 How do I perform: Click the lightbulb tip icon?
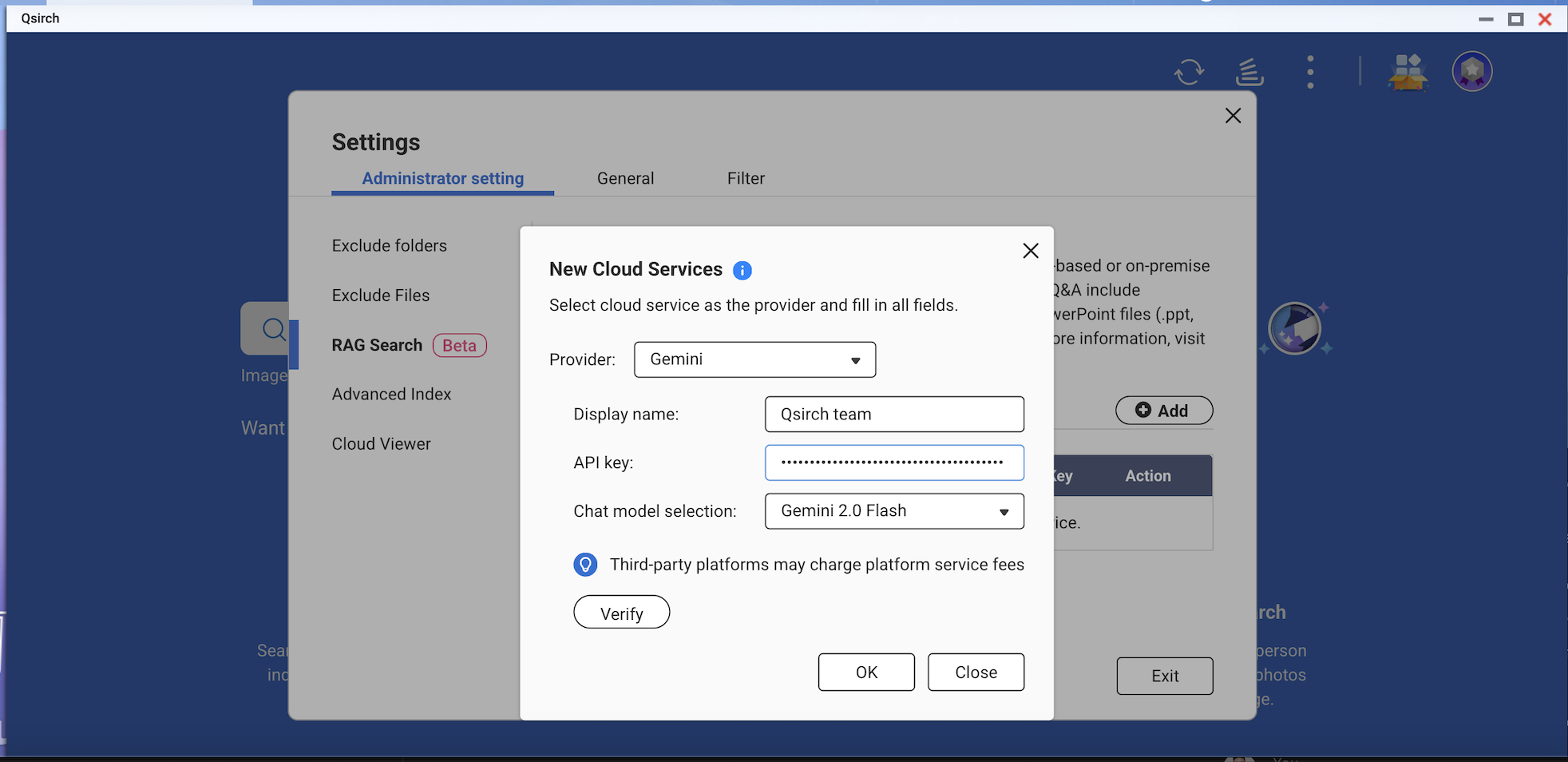pyautogui.click(x=585, y=565)
